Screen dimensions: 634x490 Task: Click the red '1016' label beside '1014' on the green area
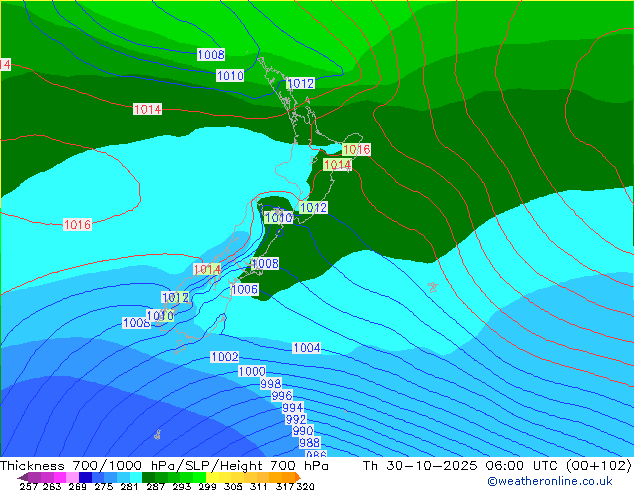pyautogui.click(x=357, y=150)
